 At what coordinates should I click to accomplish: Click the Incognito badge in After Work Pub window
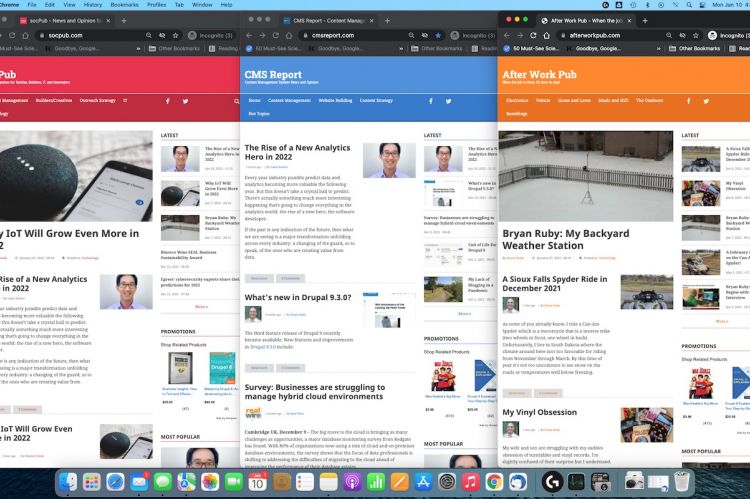[728, 35]
